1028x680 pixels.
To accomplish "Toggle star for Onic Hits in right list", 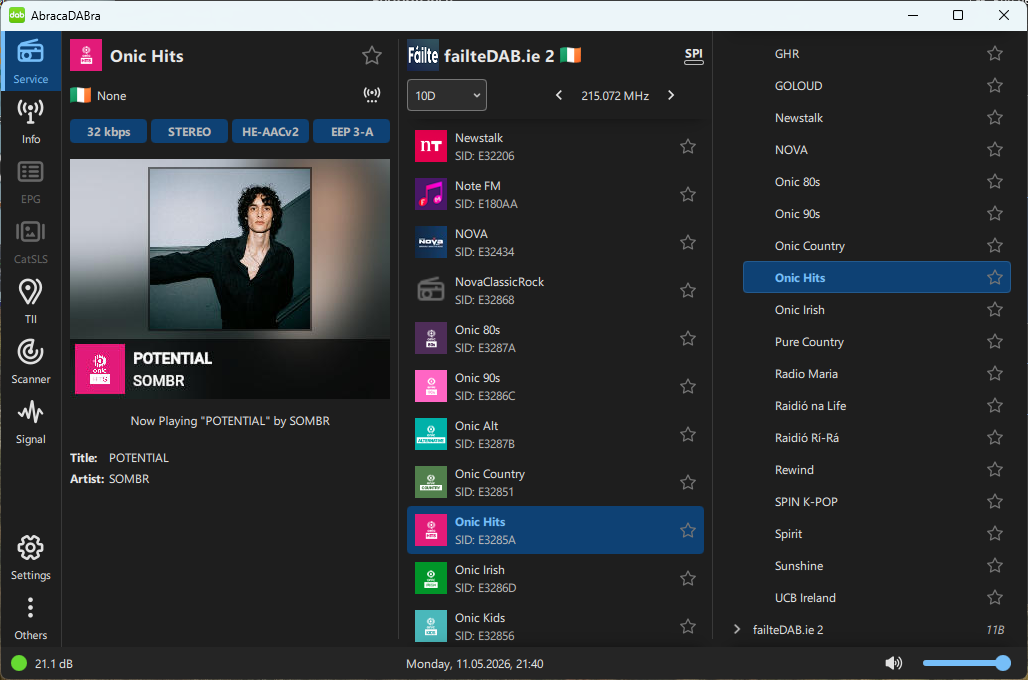I will pos(995,277).
